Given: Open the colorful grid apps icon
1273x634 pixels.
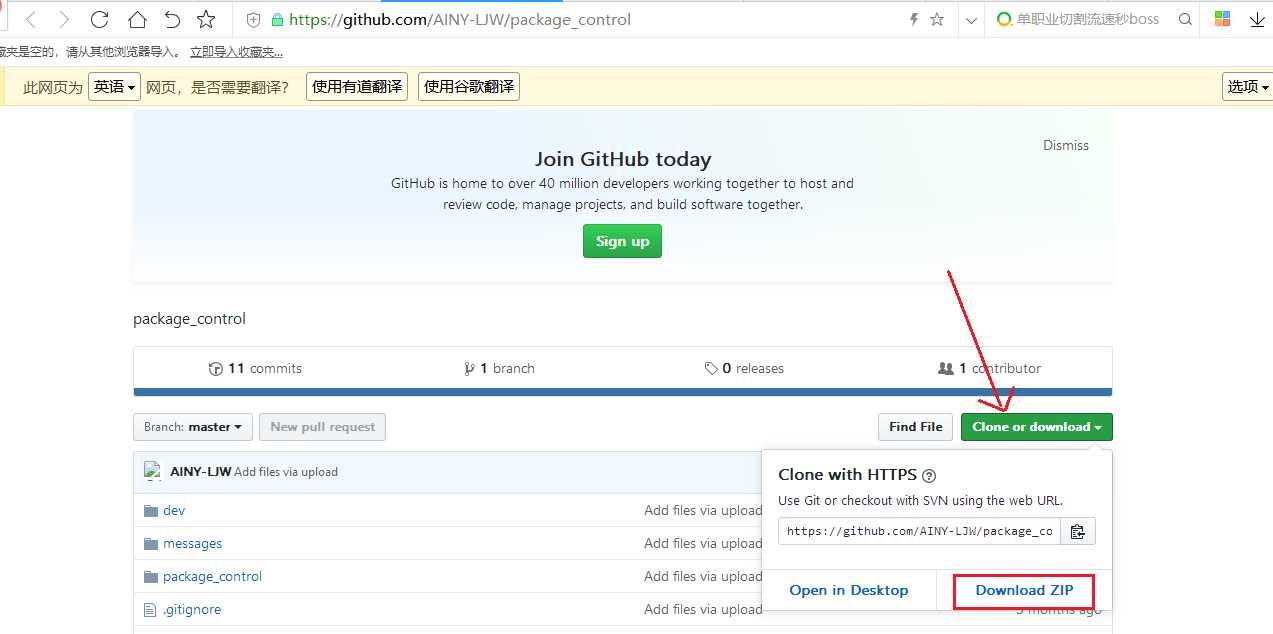Looking at the screenshot, I should [x=1222, y=19].
